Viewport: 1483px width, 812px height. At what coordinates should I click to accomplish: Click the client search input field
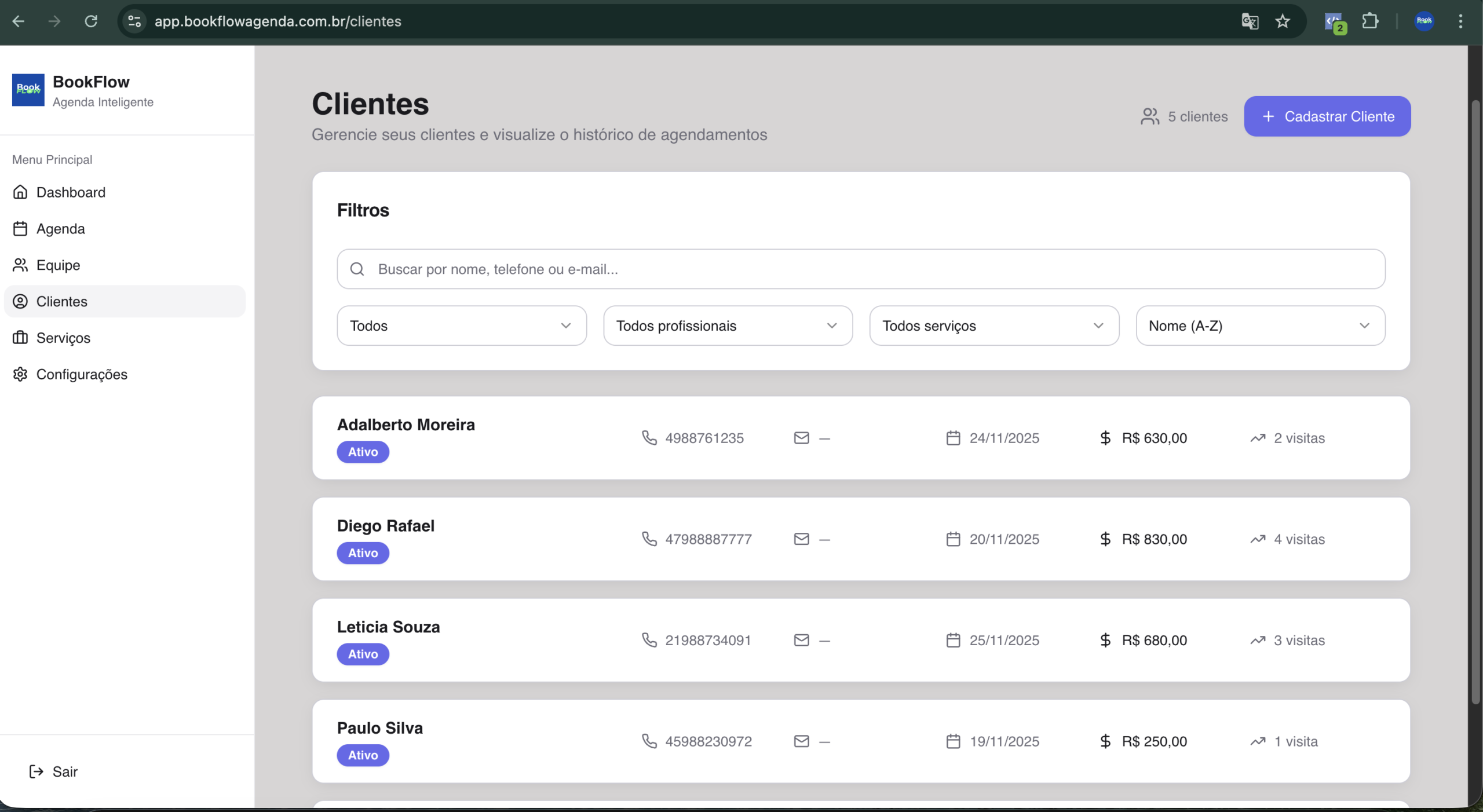(x=861, y=269)
